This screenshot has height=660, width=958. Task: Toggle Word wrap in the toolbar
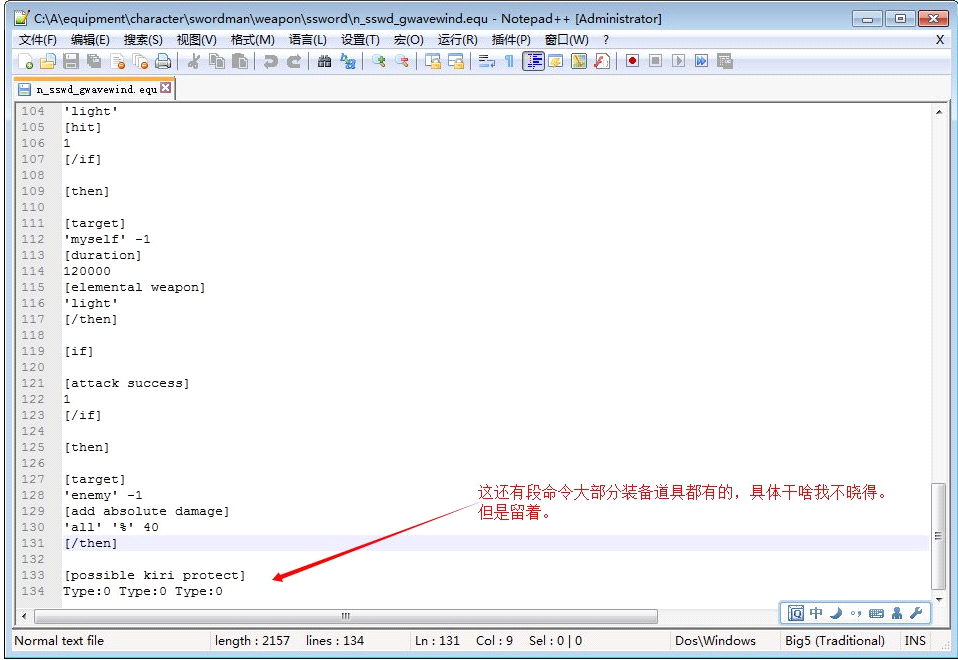pyautogui.click(x=487, y=62)
